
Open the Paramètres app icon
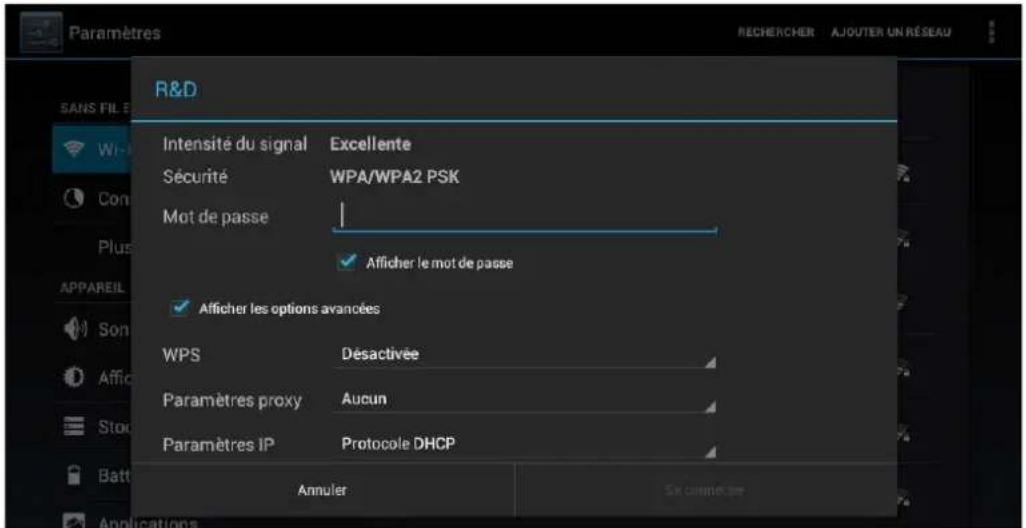(41, 33)
